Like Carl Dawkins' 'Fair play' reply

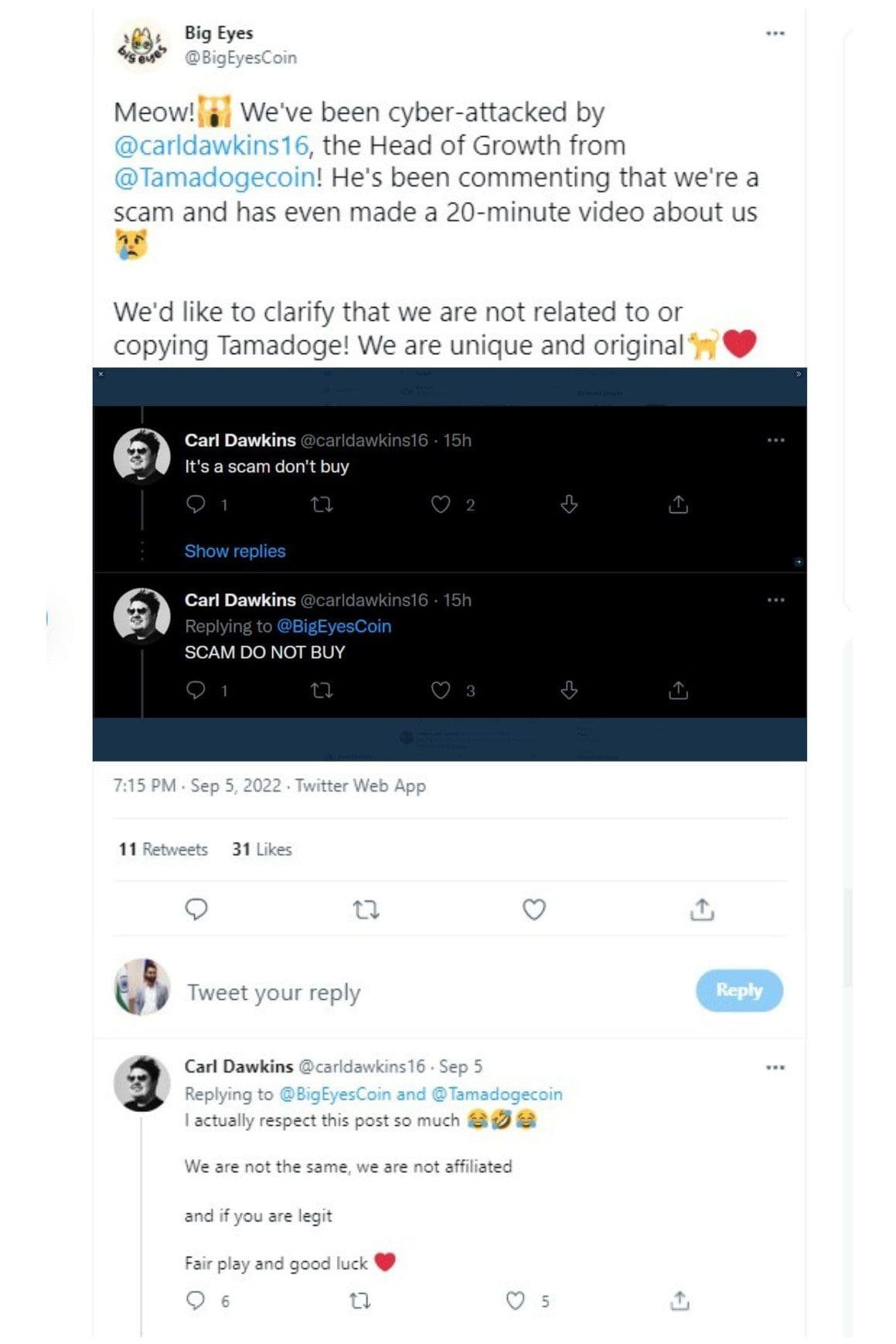click(x=516, y=1301)
